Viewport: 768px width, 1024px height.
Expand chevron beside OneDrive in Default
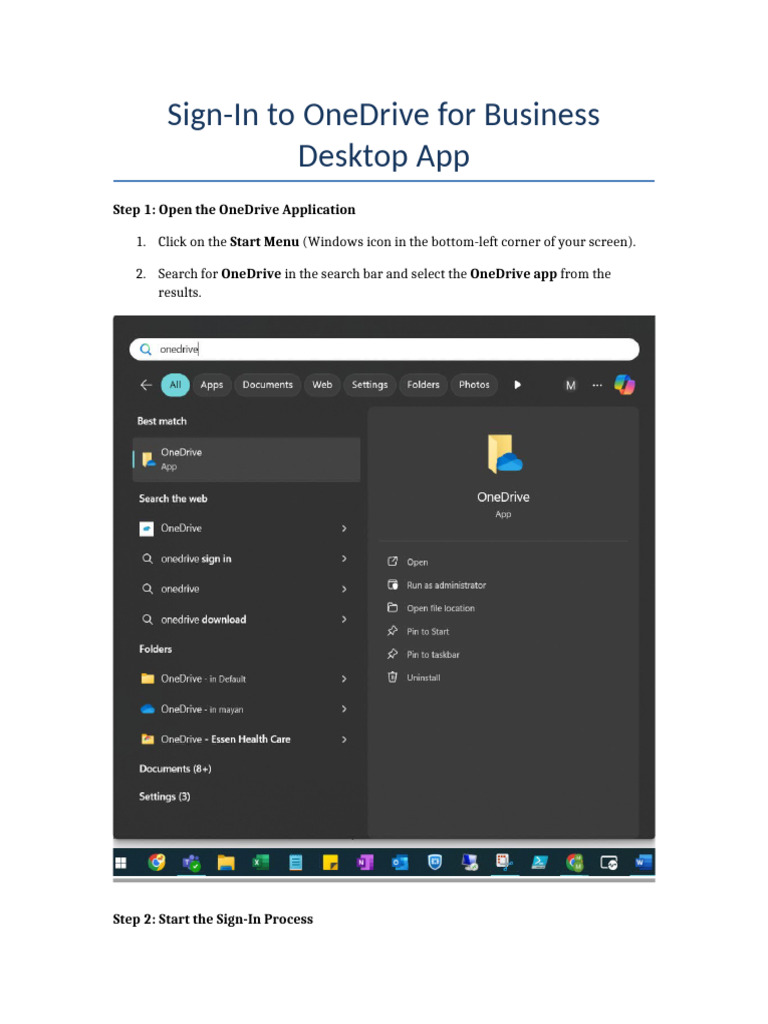pos(344,679)
